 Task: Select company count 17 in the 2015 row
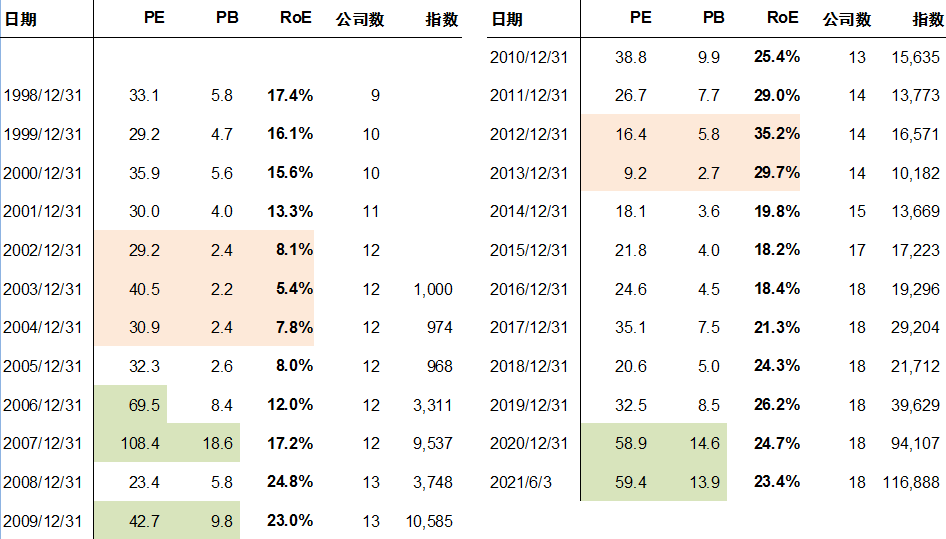[x=857, y=250]
